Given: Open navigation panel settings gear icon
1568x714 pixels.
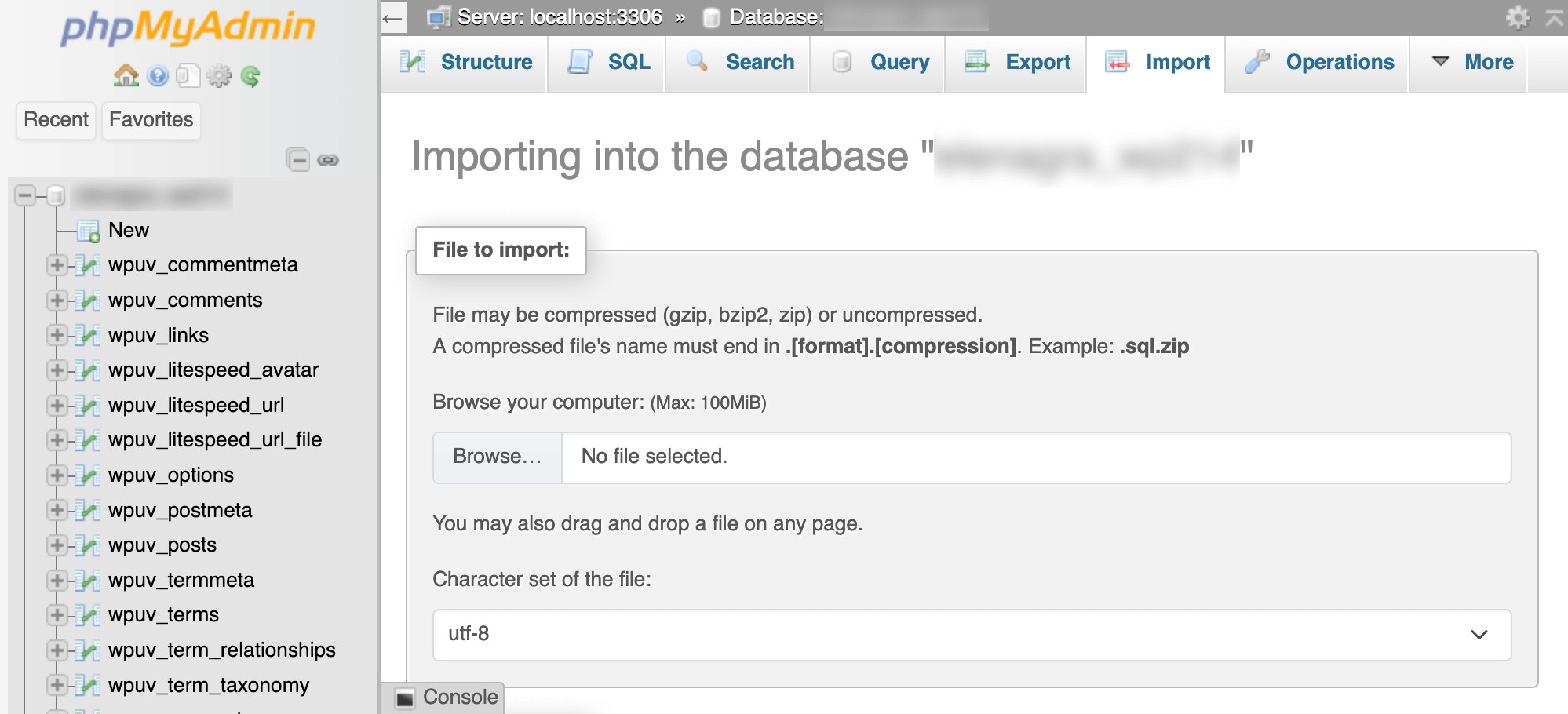Looking at the screenshot, I should point(219,76).
